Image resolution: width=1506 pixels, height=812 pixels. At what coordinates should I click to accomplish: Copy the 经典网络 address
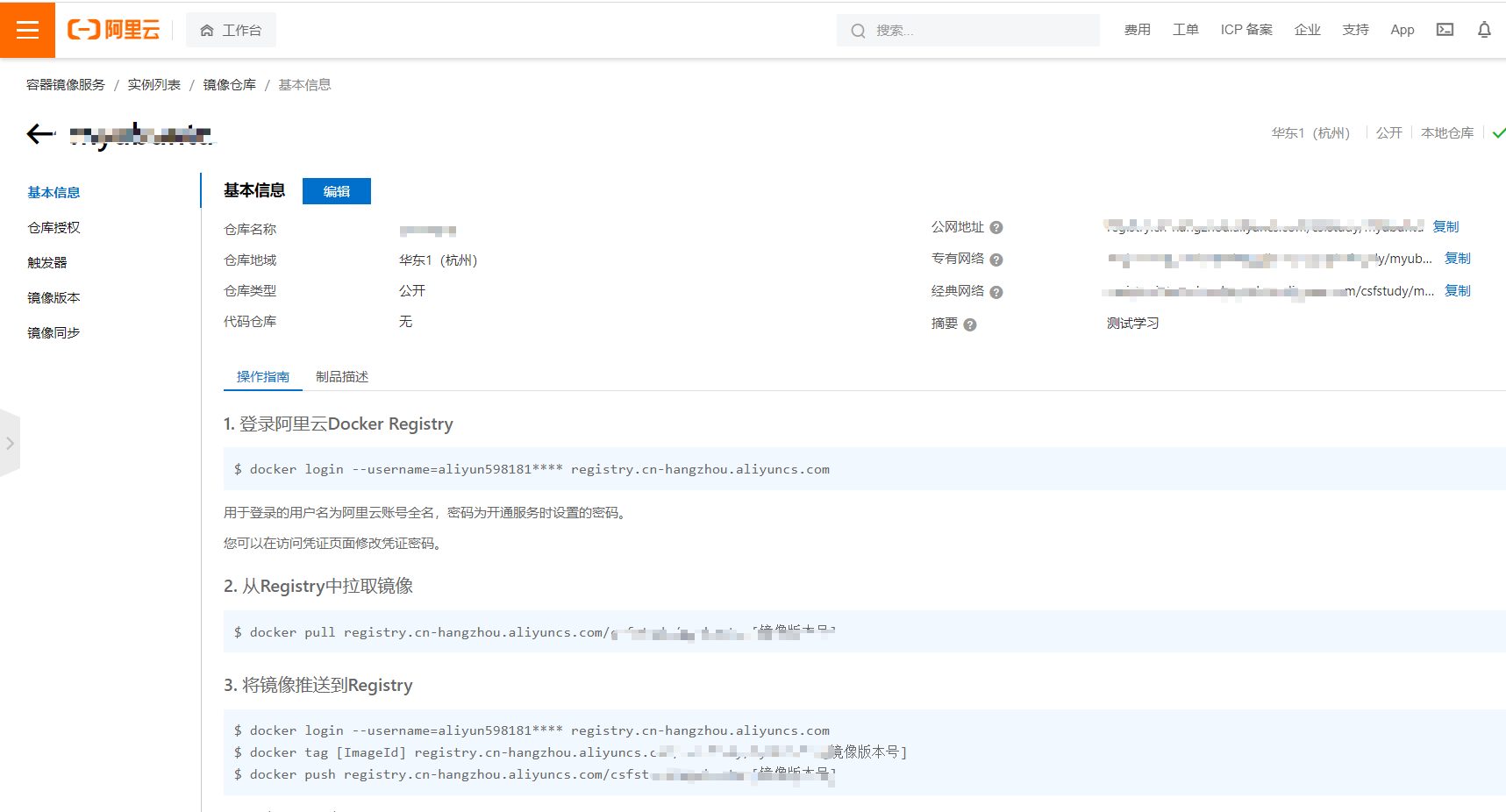click(x=1458, y=291)
